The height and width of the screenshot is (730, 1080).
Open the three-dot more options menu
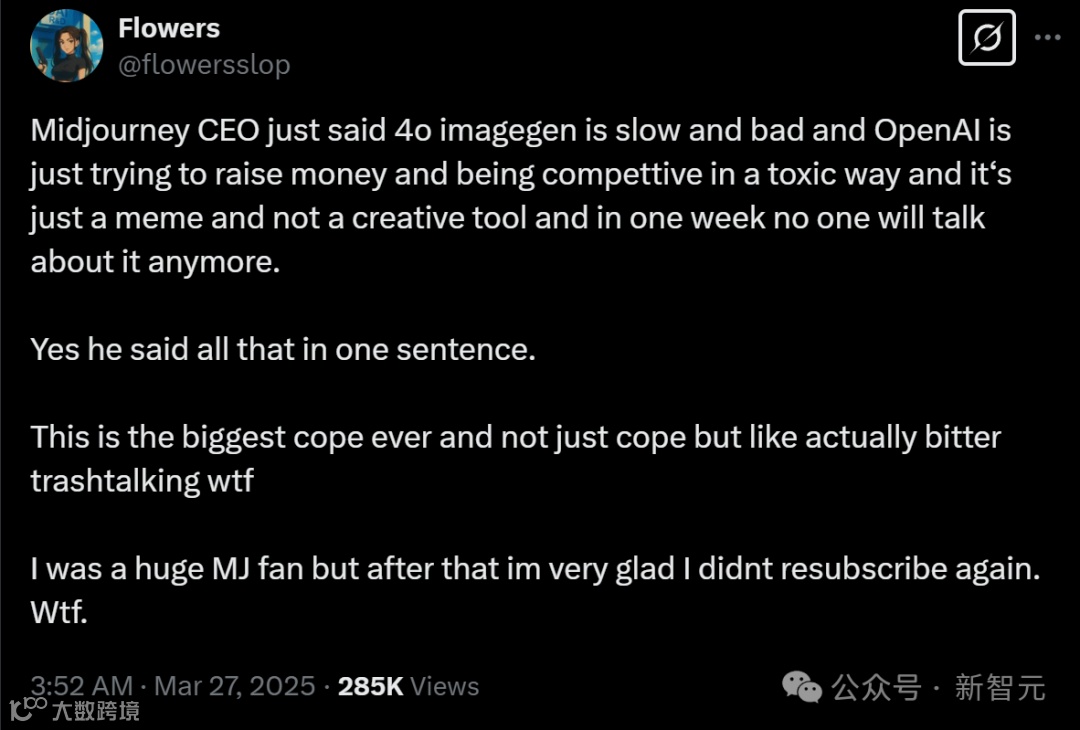[1047, 37]
